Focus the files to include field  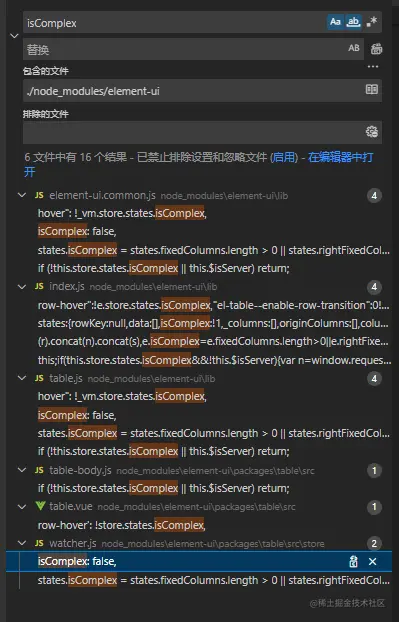tap(194, 90)
